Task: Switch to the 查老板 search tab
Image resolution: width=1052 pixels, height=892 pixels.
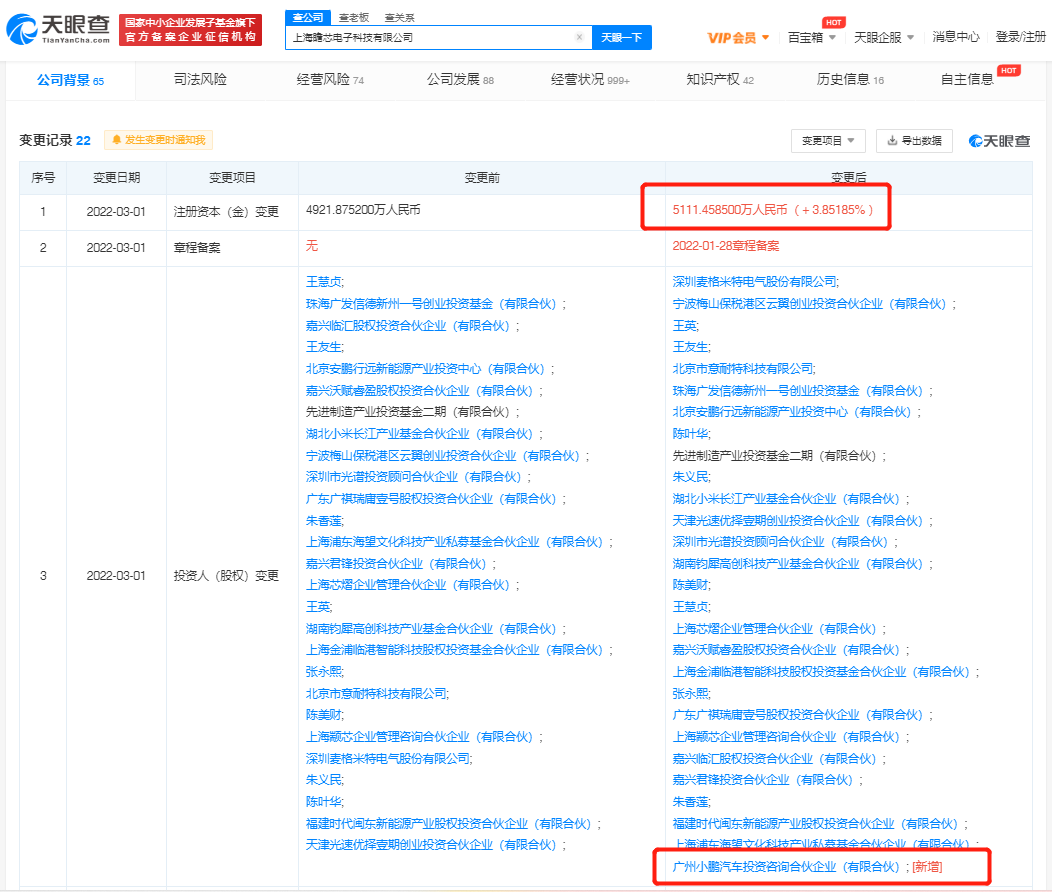Action: [x=354, y=17]
